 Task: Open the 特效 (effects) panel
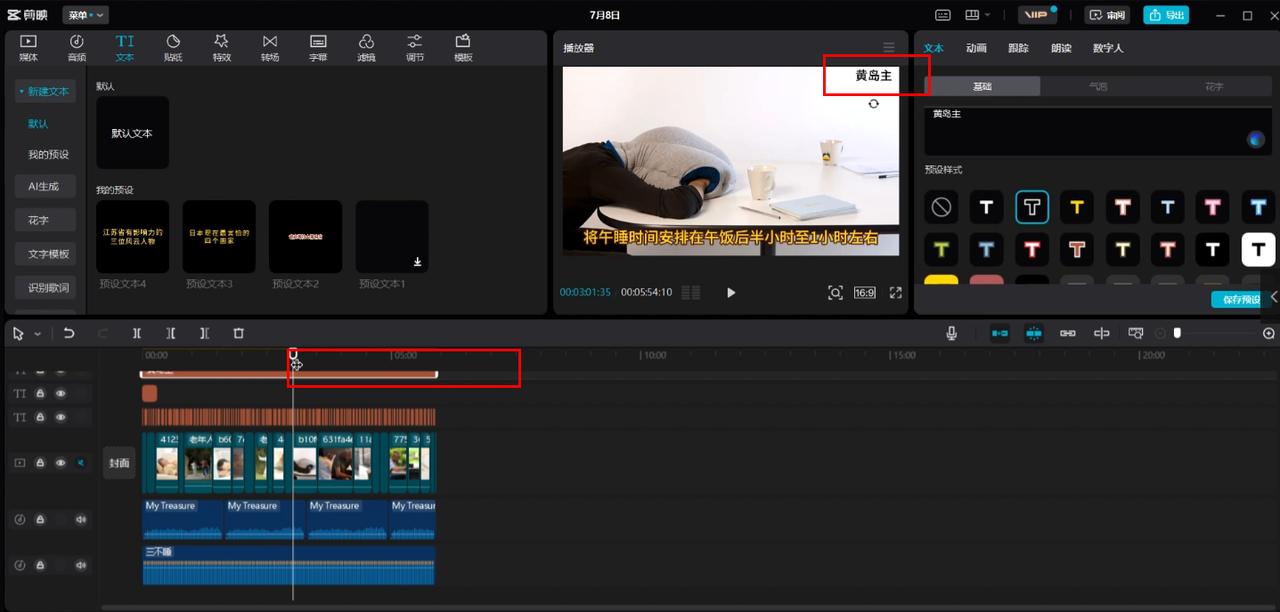(221, 47)
